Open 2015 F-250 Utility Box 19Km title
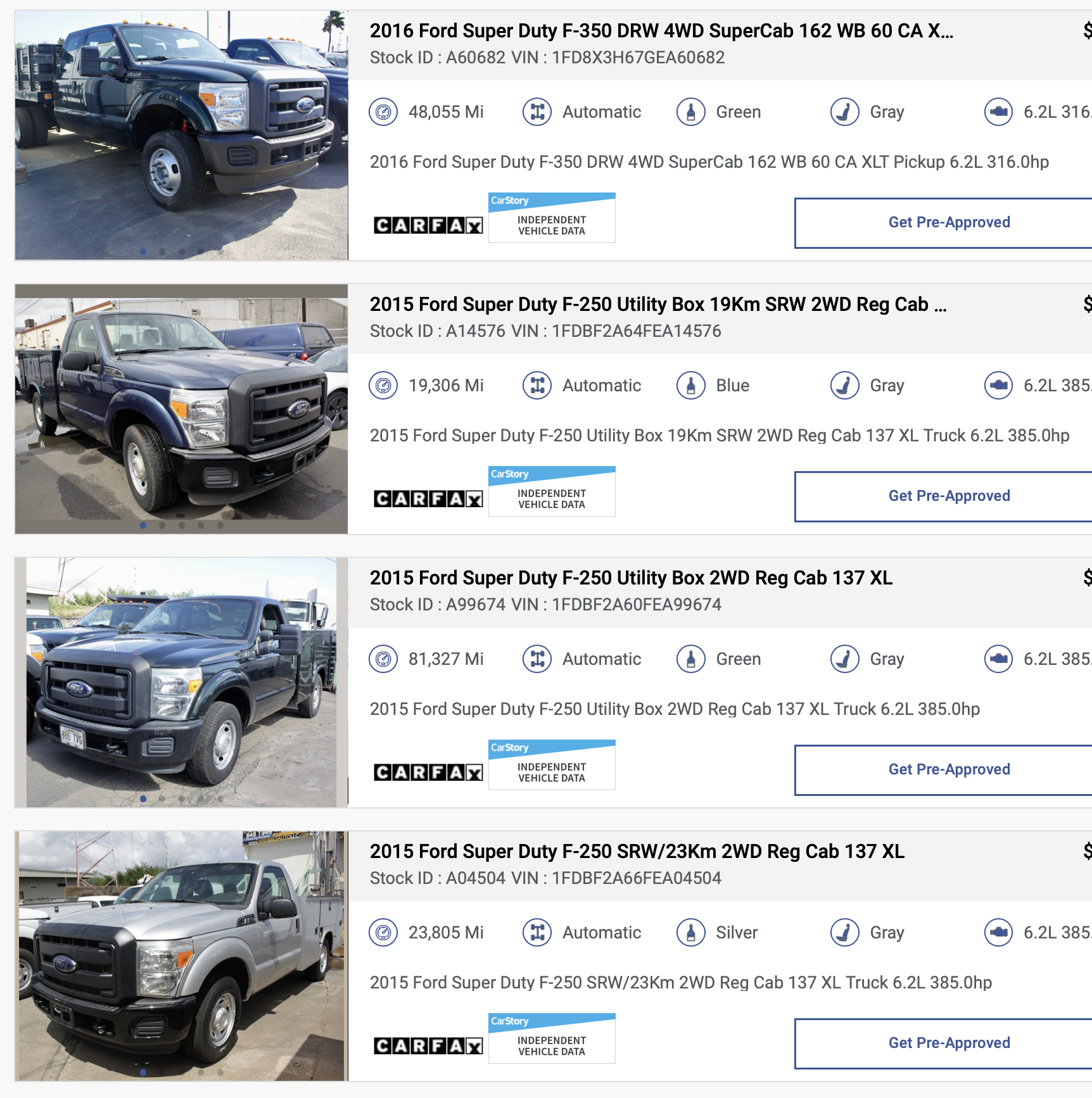Screen dimensions: 1092x1098 click(659, 304)
